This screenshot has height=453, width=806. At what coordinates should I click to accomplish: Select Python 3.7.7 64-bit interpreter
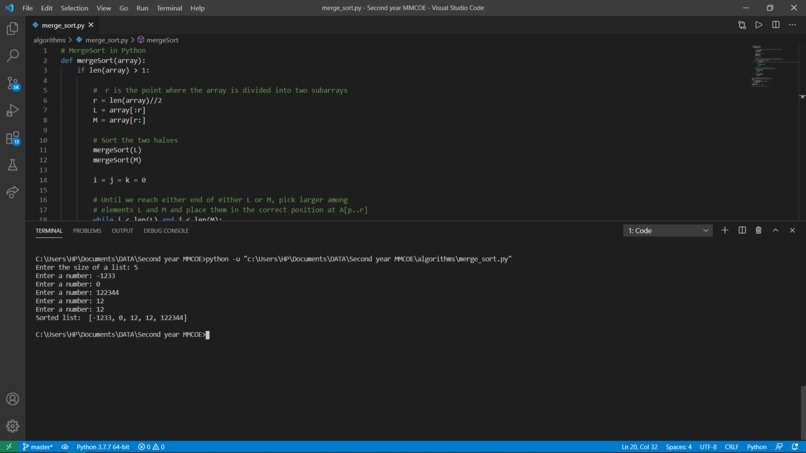[103, 447]
